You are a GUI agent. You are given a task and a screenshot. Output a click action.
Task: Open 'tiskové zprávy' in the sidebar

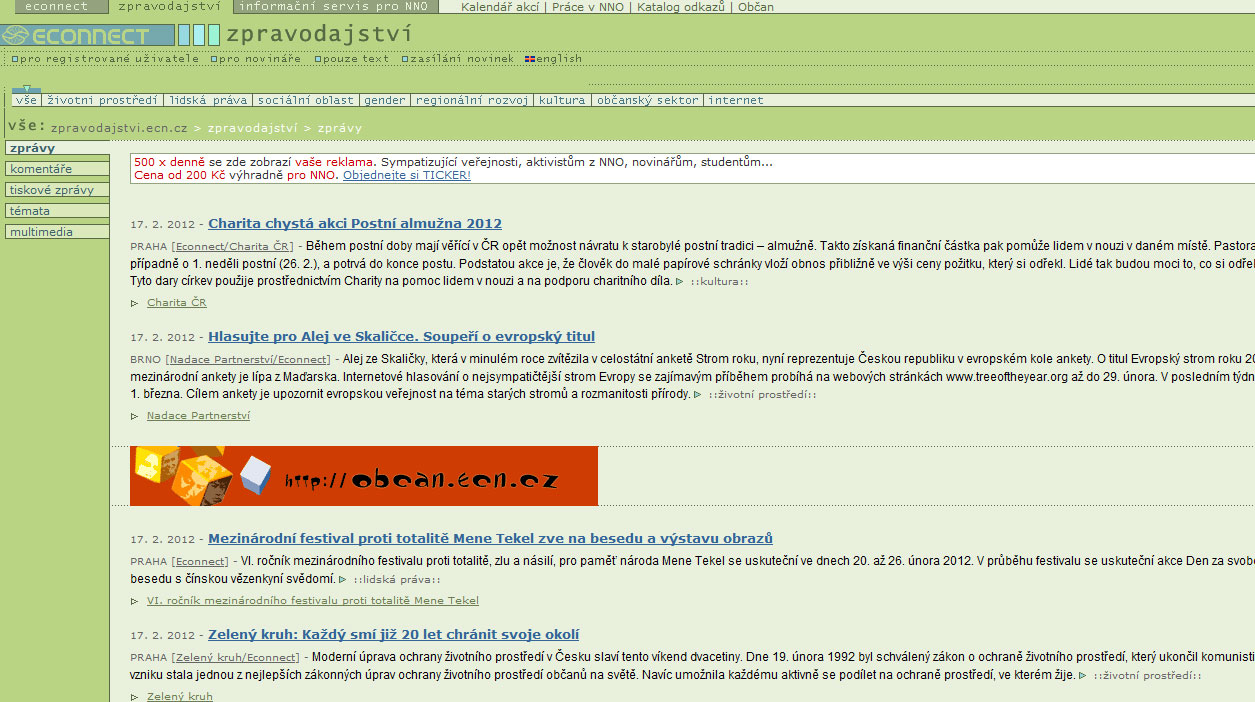tap(52, 190)
